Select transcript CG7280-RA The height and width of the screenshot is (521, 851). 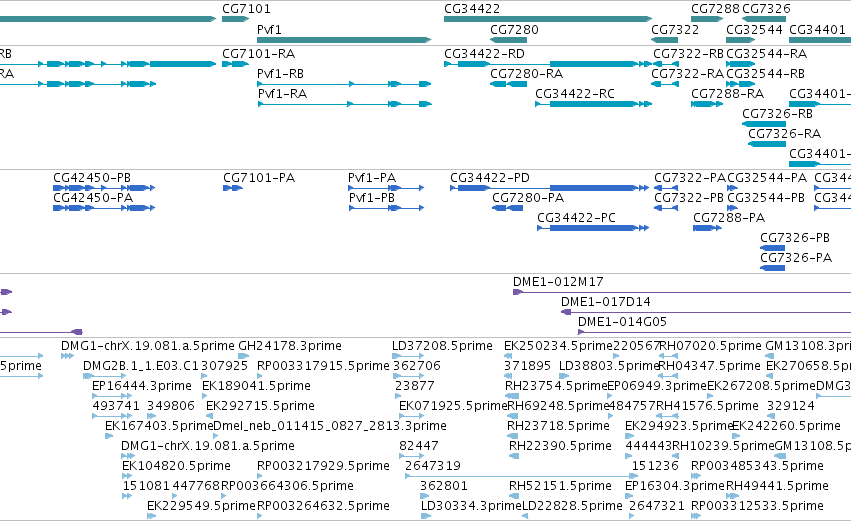click(526, 74)
